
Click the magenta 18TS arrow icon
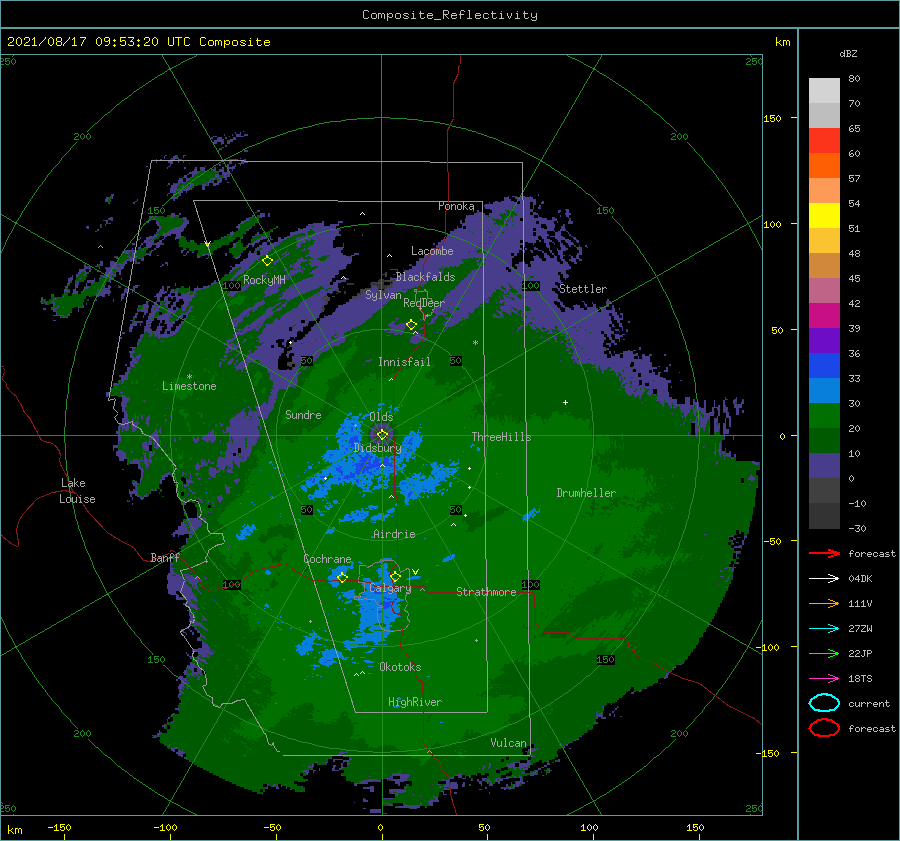click(x=824, y=679)
